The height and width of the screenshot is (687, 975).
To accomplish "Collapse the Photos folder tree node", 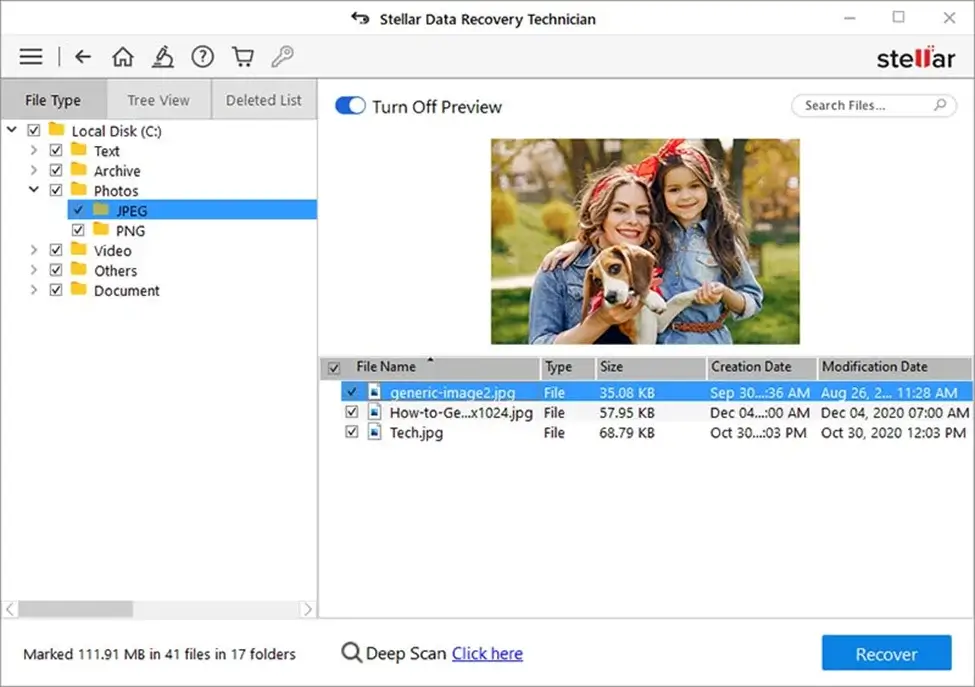I will pyautogui.click(x=34, y=189).
